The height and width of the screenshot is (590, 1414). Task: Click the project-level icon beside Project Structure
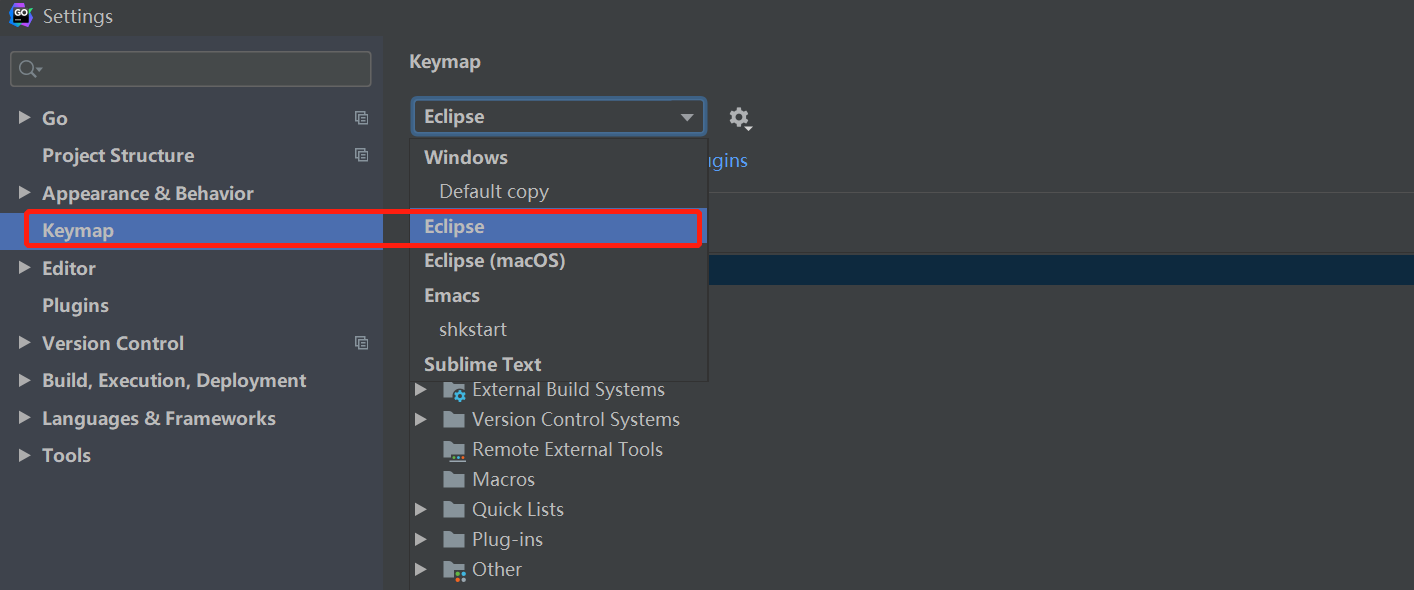click(x=362, y=155)
